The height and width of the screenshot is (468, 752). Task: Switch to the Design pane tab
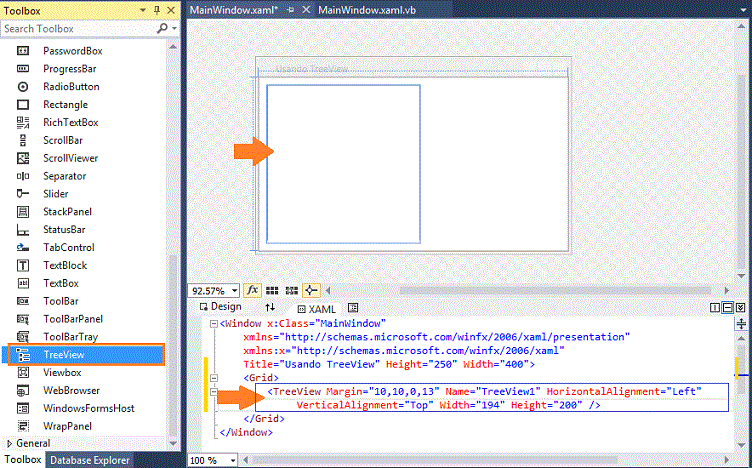[221, 307]
